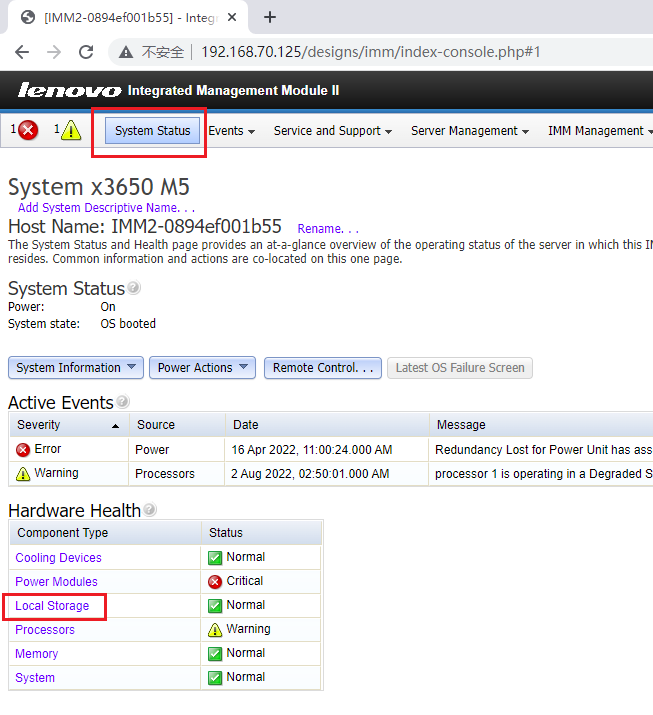The image size is (653, 715).
Task: Expand the System Information dropdown
Action: point(76,368)
